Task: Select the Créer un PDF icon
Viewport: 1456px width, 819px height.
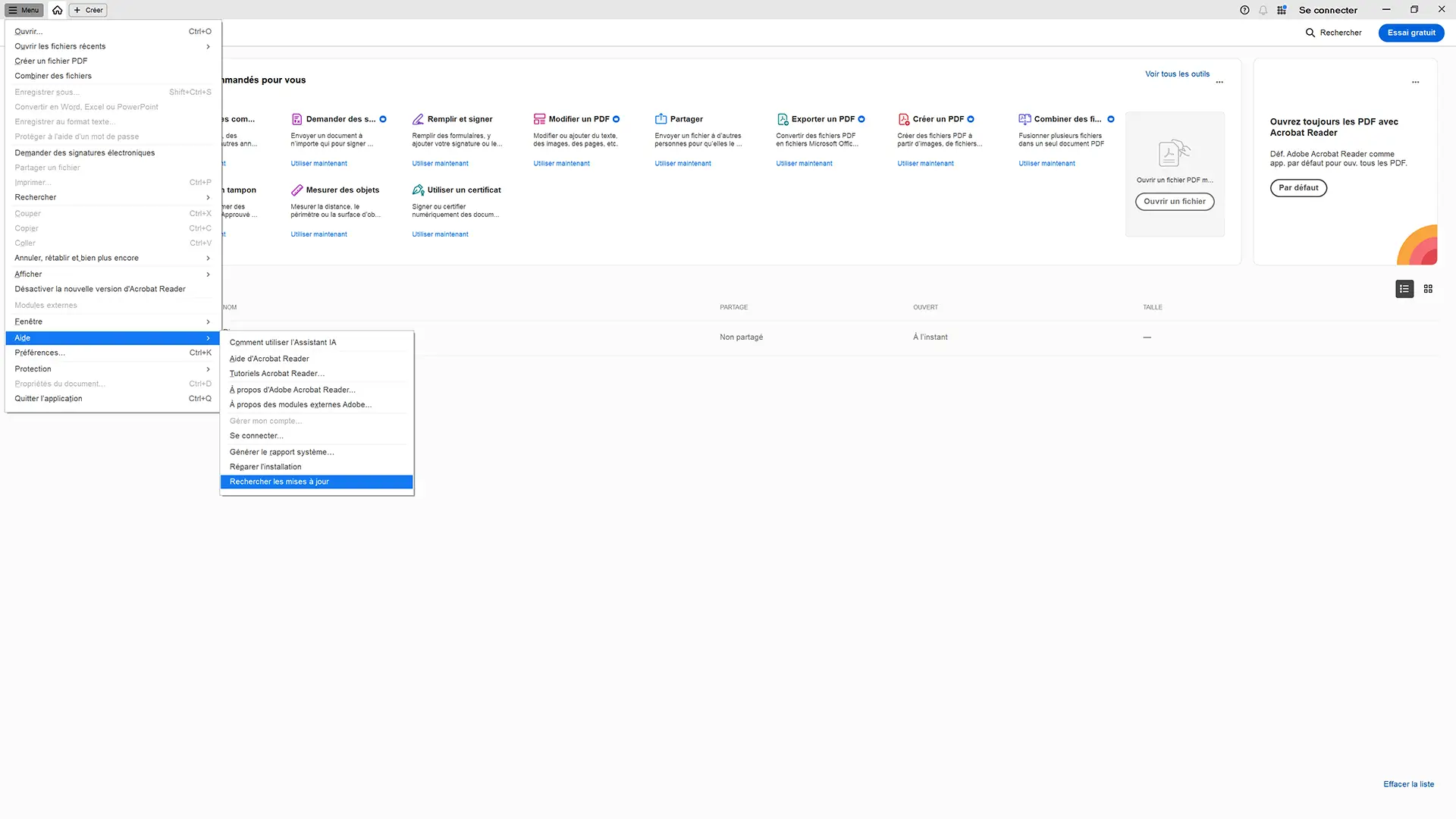Action: (x=903, y=119)
